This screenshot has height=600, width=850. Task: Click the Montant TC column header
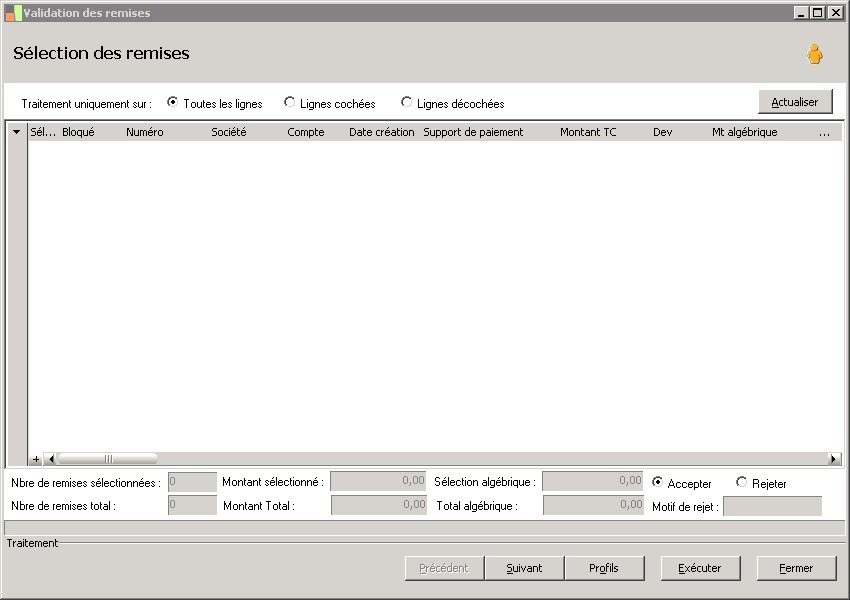point(588,132)
